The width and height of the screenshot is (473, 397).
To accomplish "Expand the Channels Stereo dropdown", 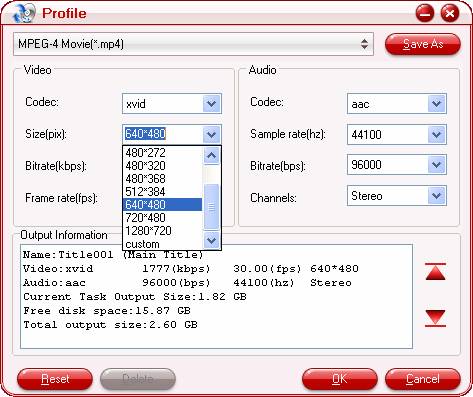I will click(436, 196).
